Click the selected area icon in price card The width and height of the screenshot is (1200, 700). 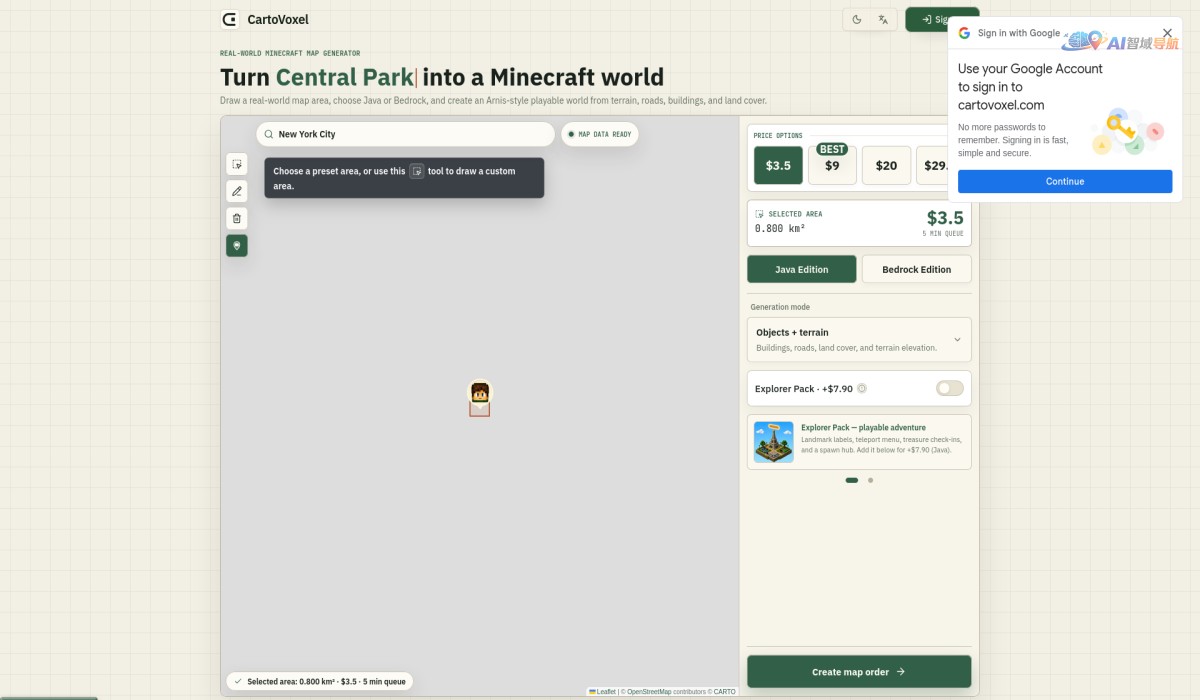click(x=759, y=214)
